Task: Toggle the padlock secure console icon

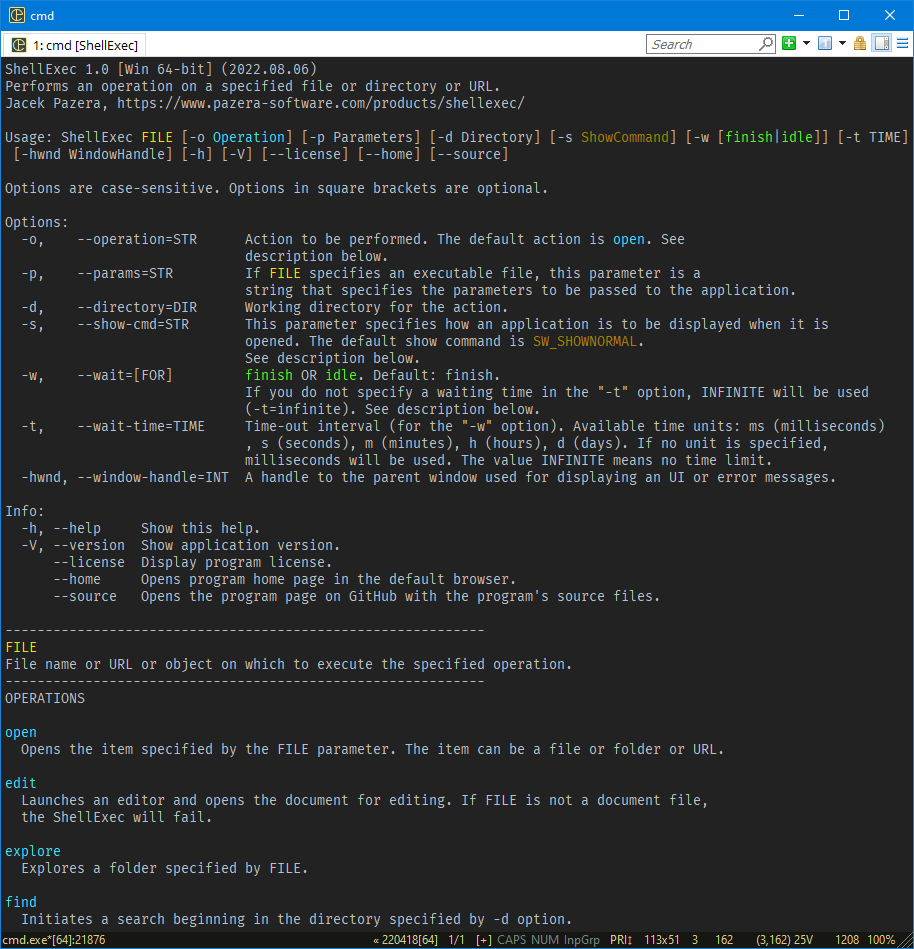Action: pos(860,44)
